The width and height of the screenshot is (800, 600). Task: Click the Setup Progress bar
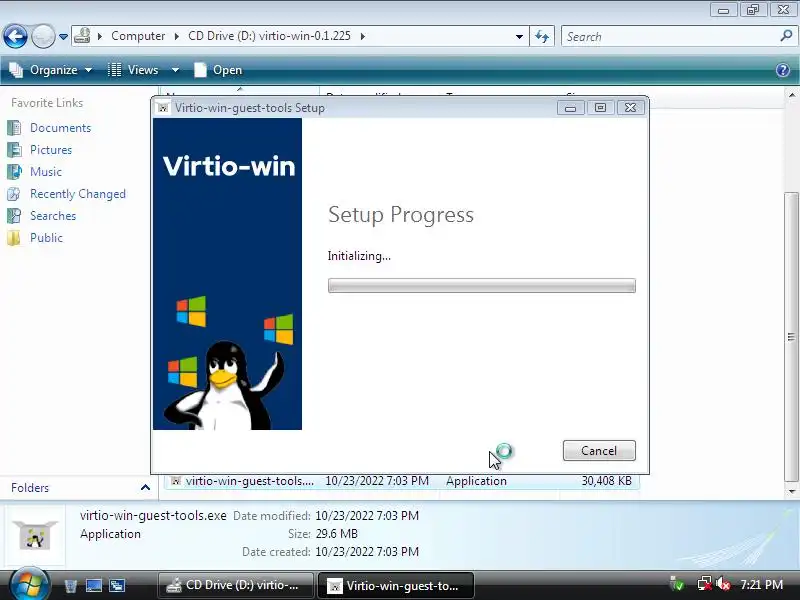482,285
